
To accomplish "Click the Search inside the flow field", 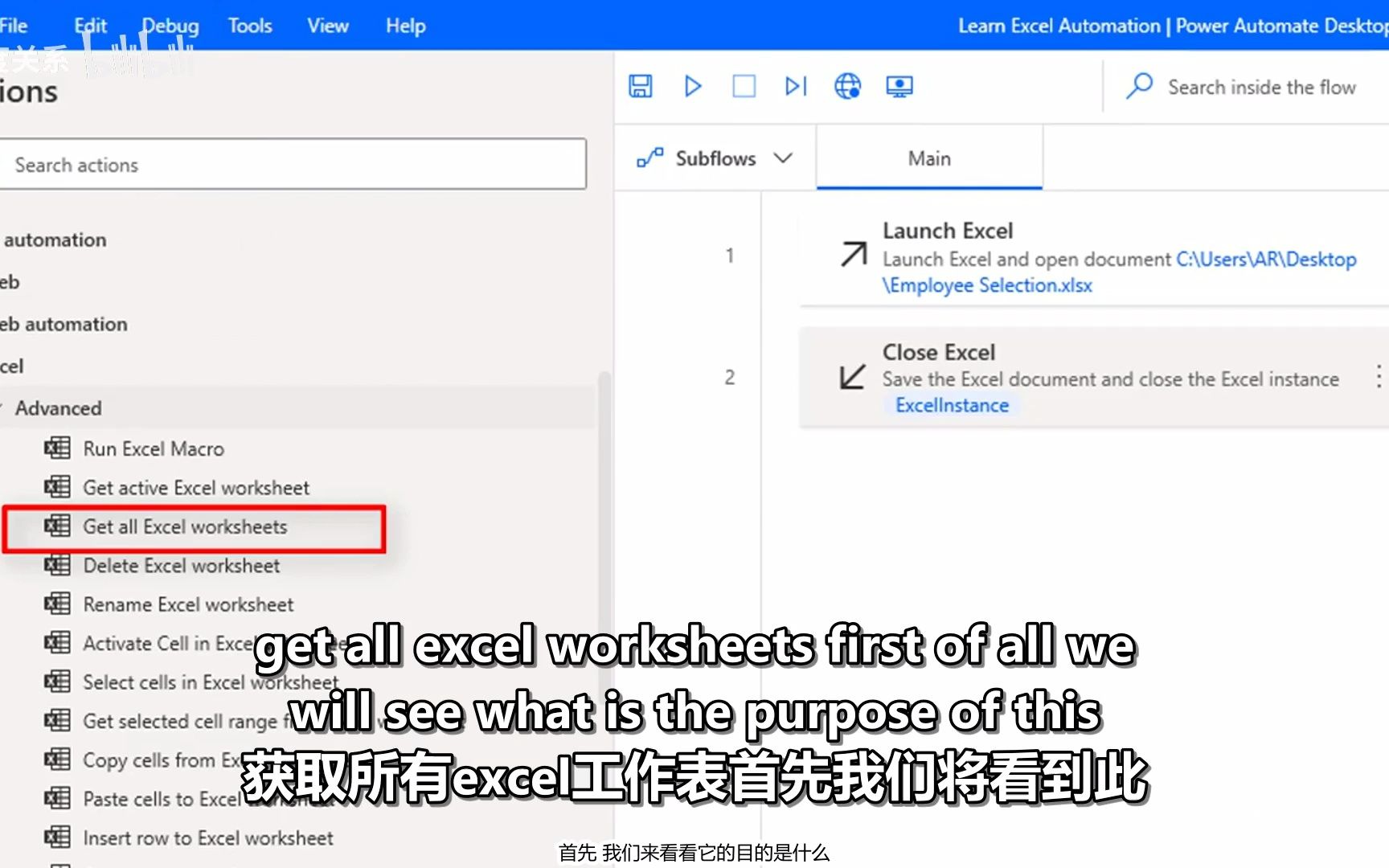I will 1262,87.
